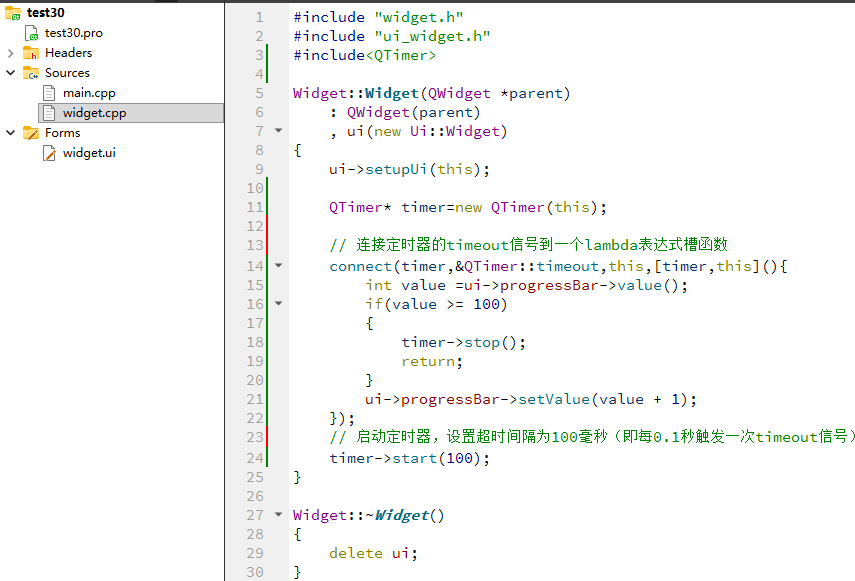This screenshot has height=581, width=855.
Task: Click the timer->stop(); statement
Action: (x=463, y=342)
